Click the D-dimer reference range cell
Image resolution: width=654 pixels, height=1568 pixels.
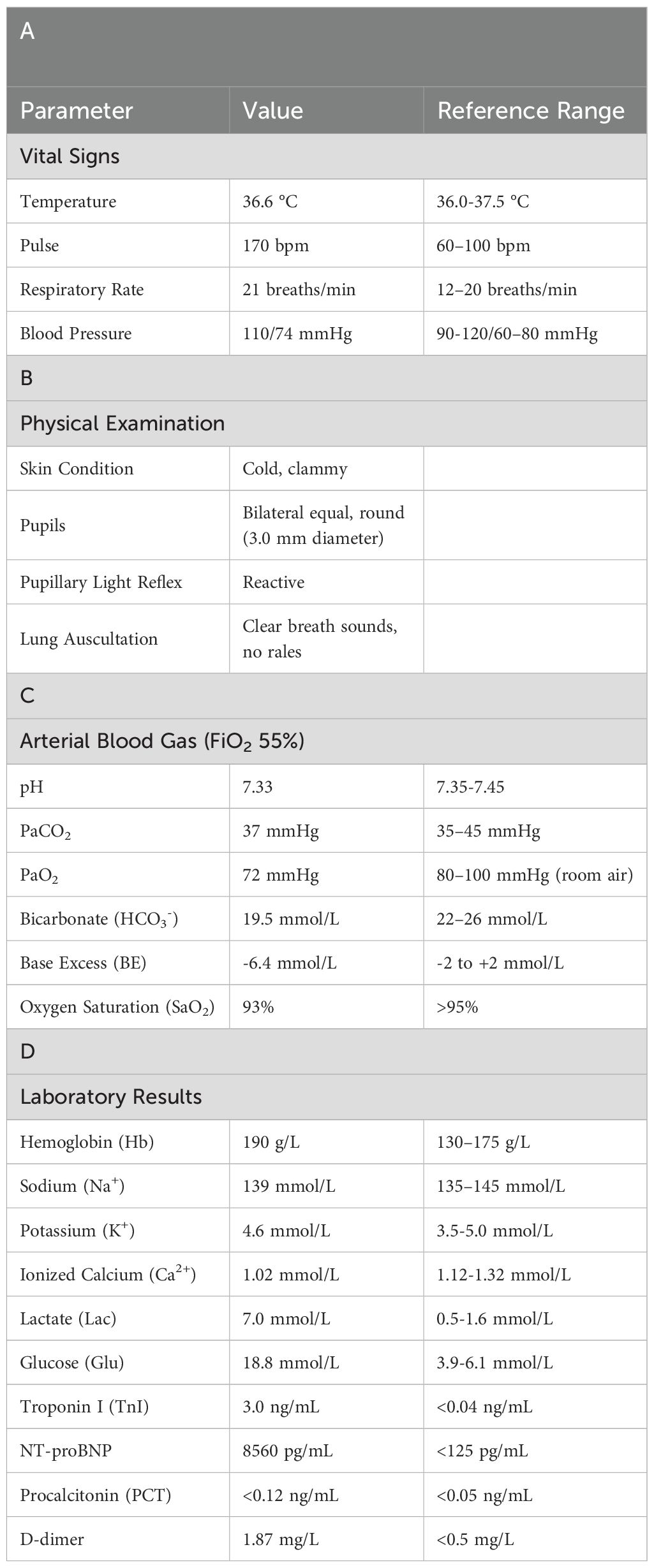click(x=475, y=1539)
